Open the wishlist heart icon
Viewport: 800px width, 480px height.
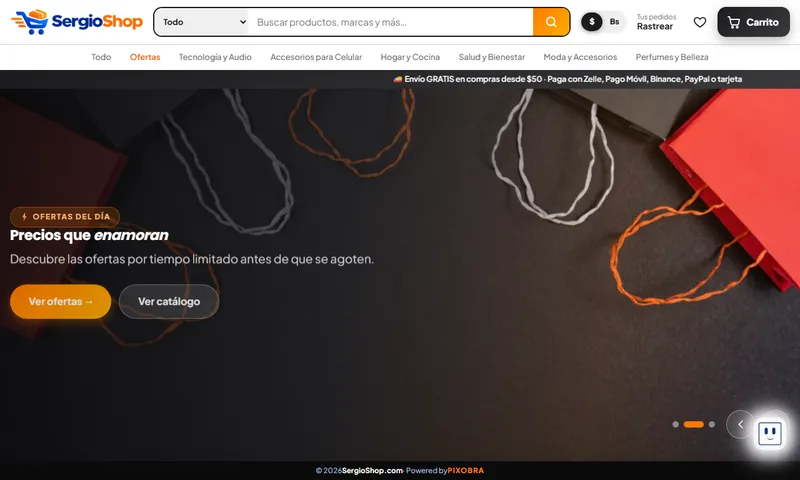coord(699,22)
